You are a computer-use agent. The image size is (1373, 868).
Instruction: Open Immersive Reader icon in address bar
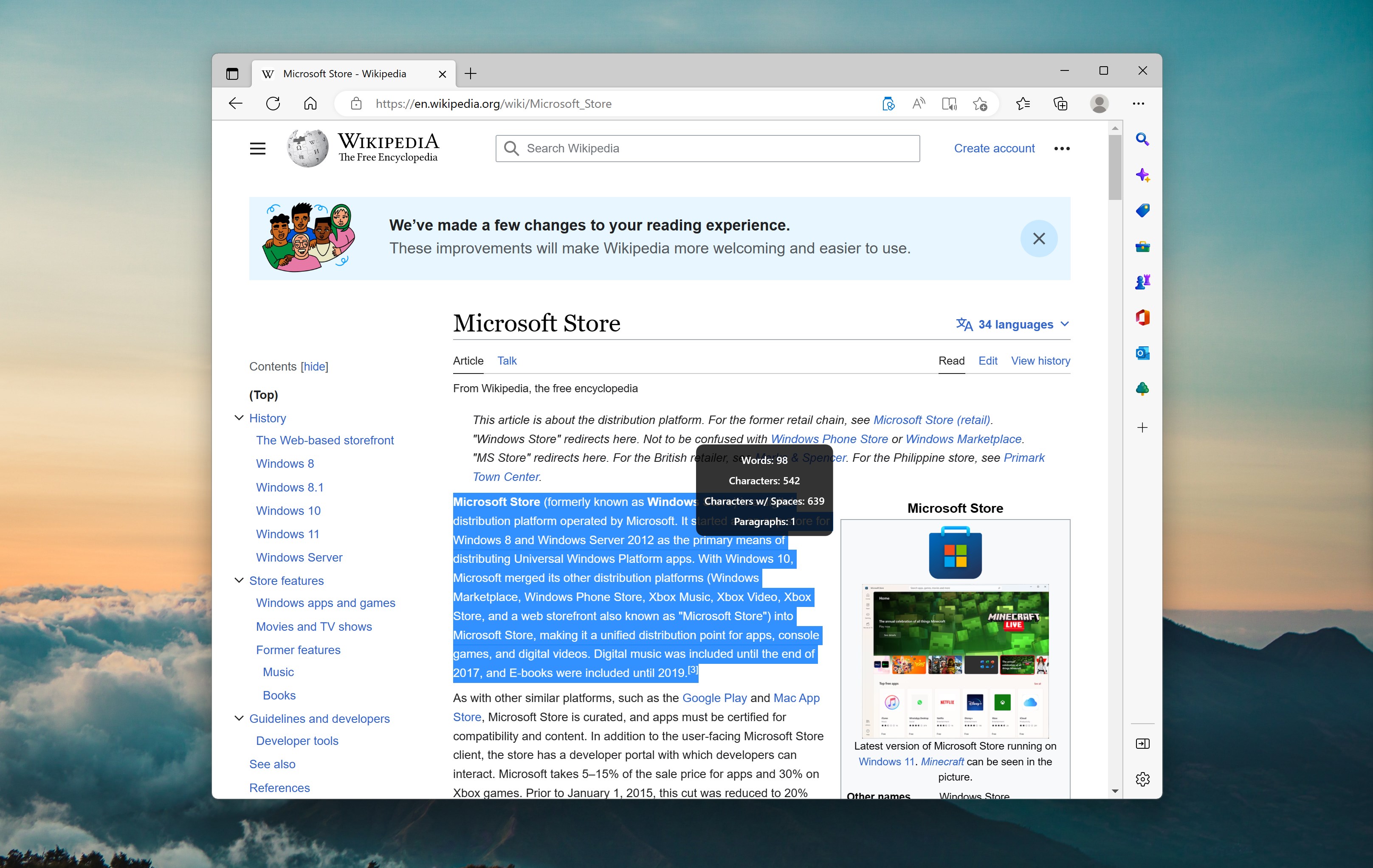[949, 104]
